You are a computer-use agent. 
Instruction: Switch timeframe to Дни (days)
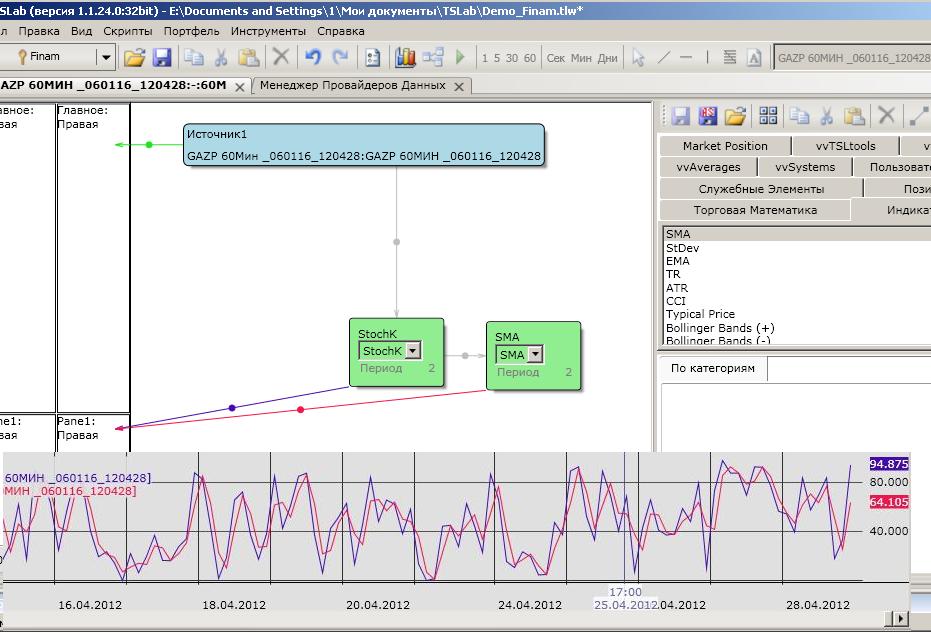click(607, 58)
